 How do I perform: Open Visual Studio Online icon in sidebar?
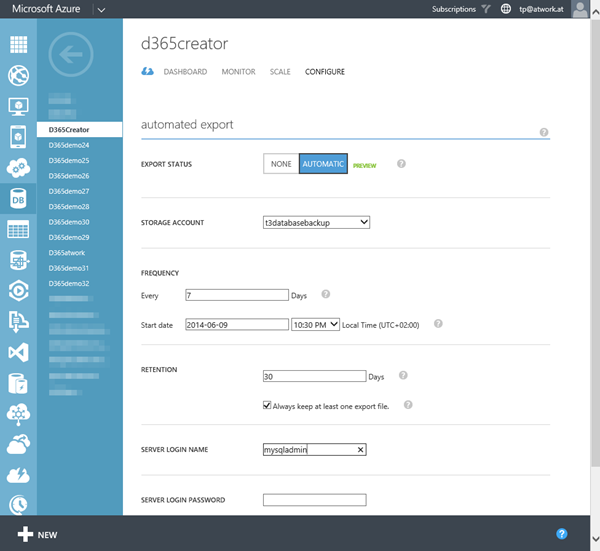(18, 352)
